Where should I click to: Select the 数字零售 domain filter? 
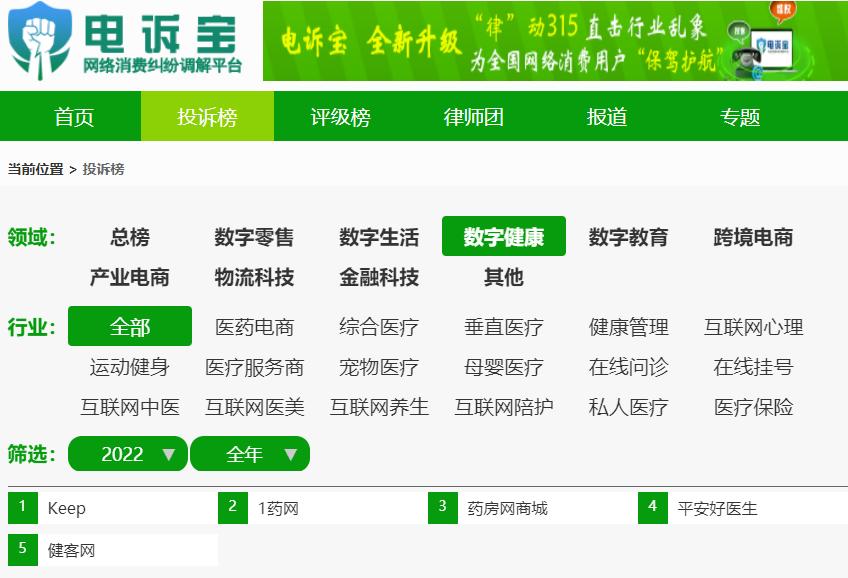pyautogui.click(x=254, y=237)
